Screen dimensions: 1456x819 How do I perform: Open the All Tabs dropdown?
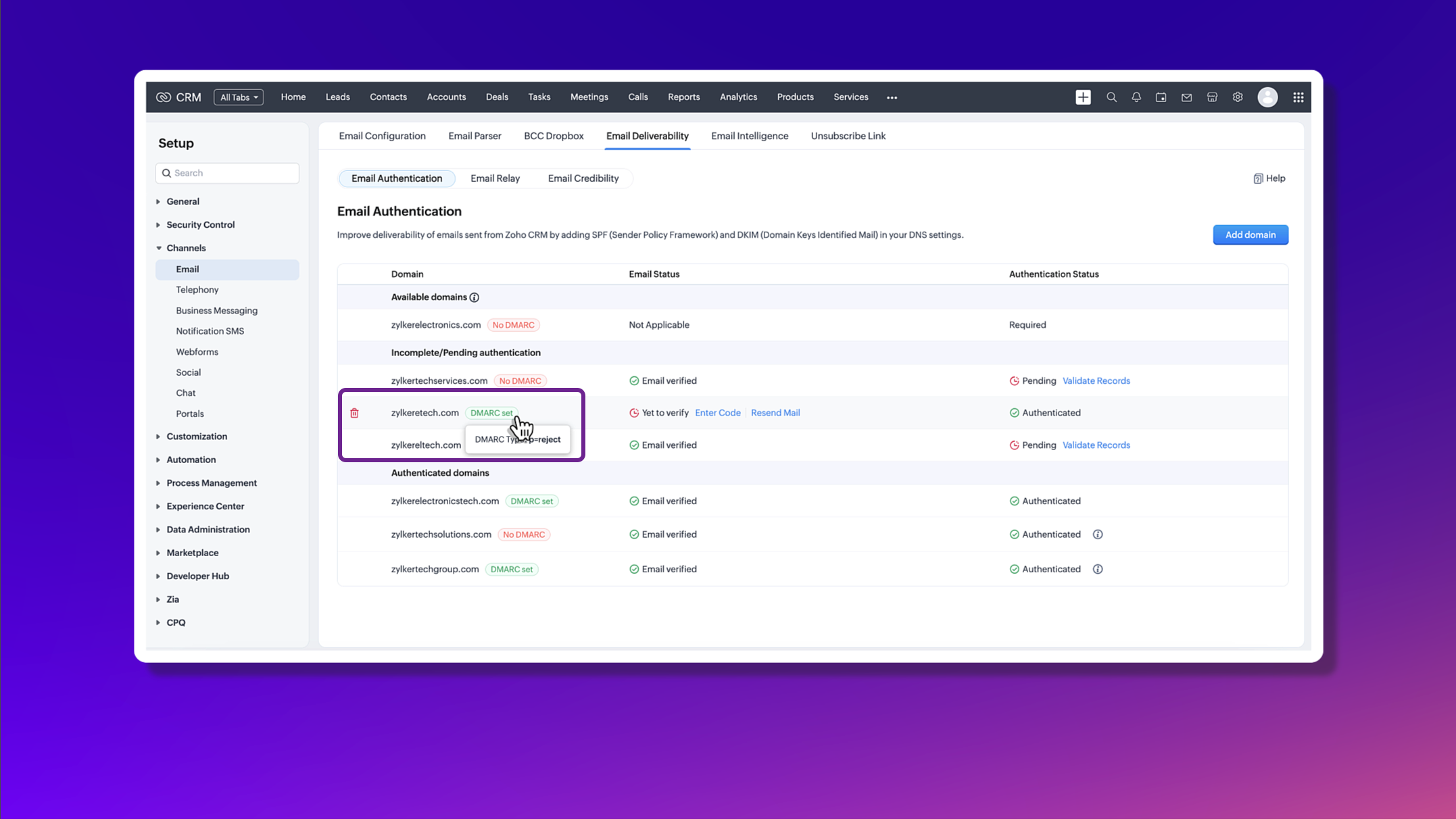coord(239,97)
